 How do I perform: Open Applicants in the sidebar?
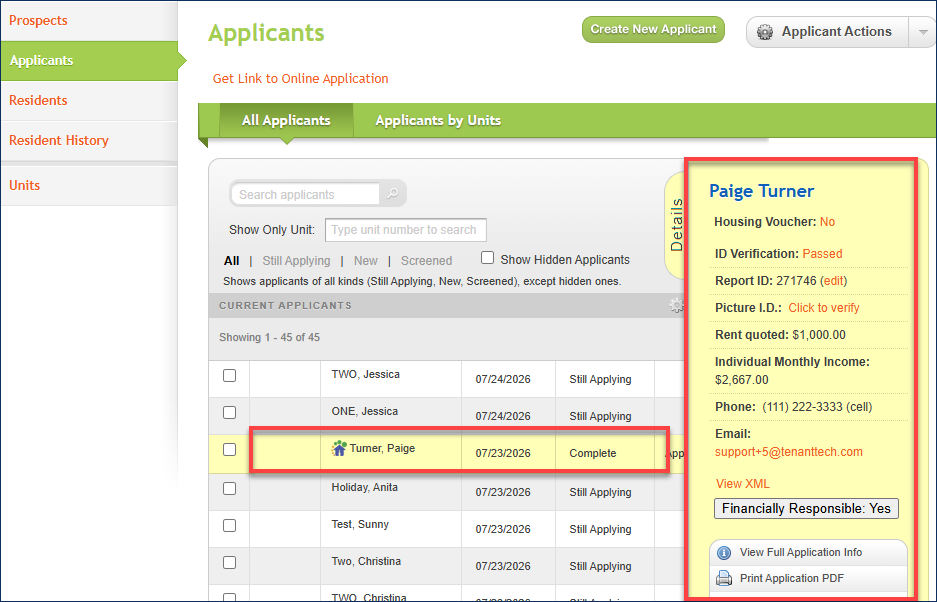tap(89, 60)
